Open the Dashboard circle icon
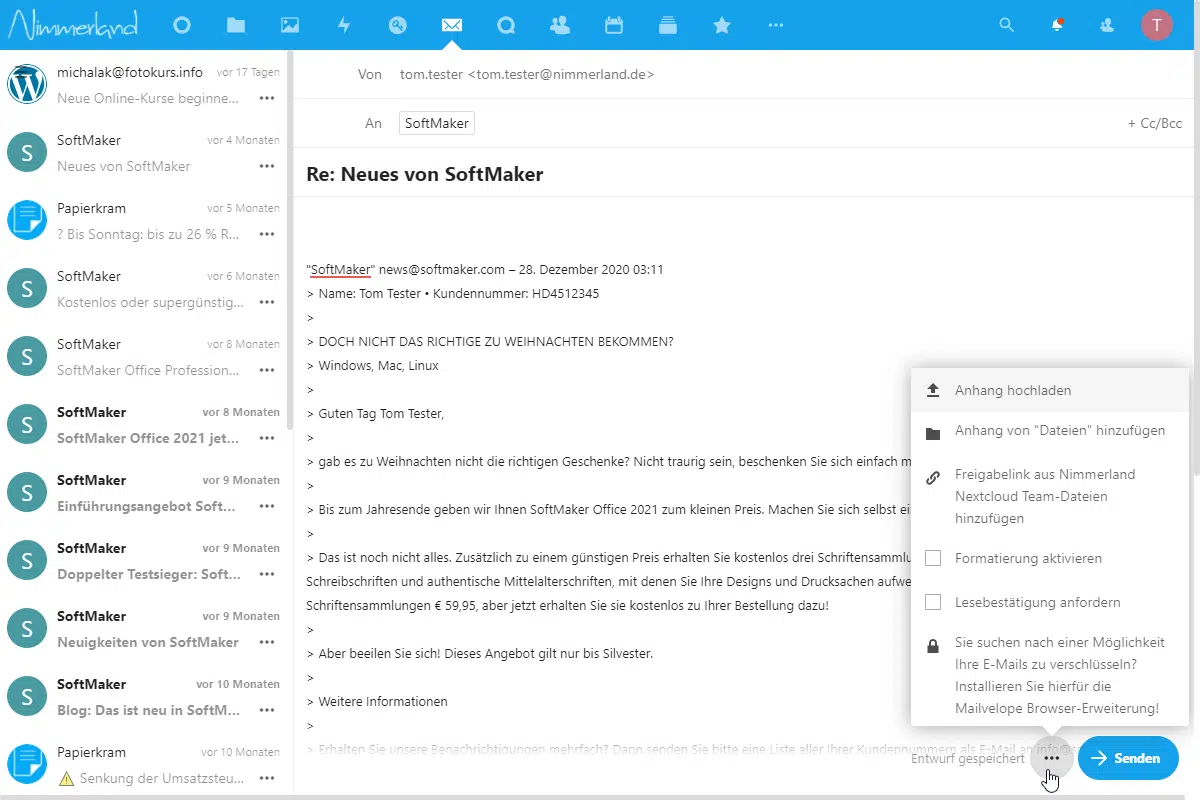 181,25
